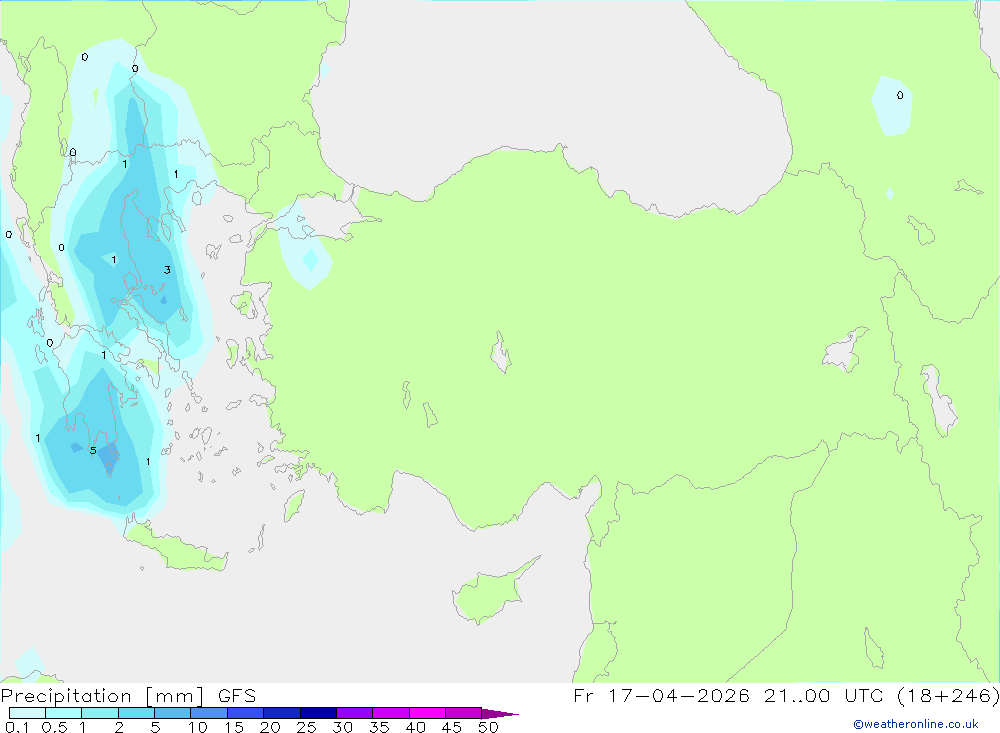Click the above-50 arrow tip of the legend
This screenshot has height=733, width=1000.
(x=500, y=714)
